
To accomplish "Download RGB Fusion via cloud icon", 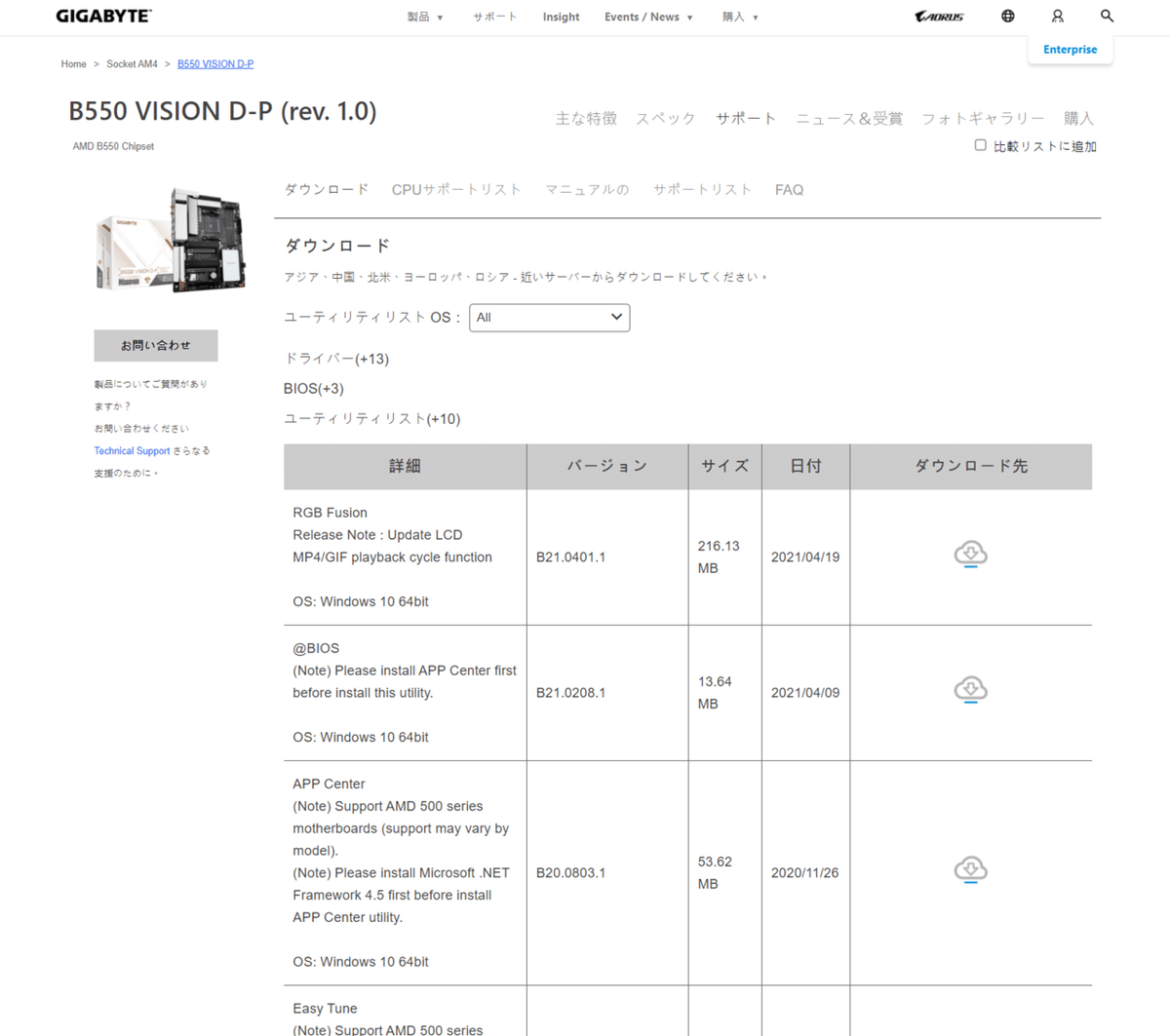I will tap(970, 555).
